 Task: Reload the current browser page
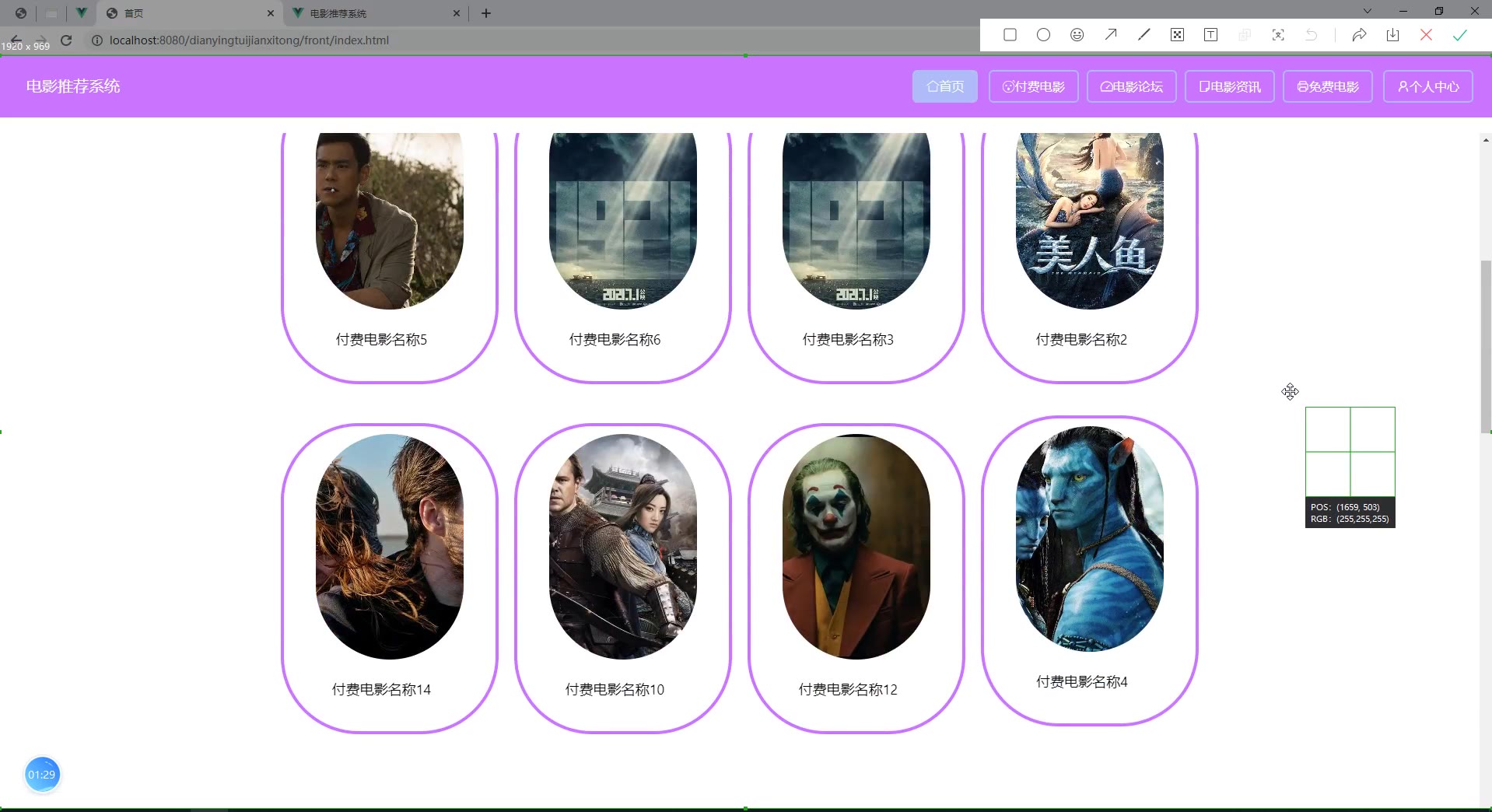point(66,40)
